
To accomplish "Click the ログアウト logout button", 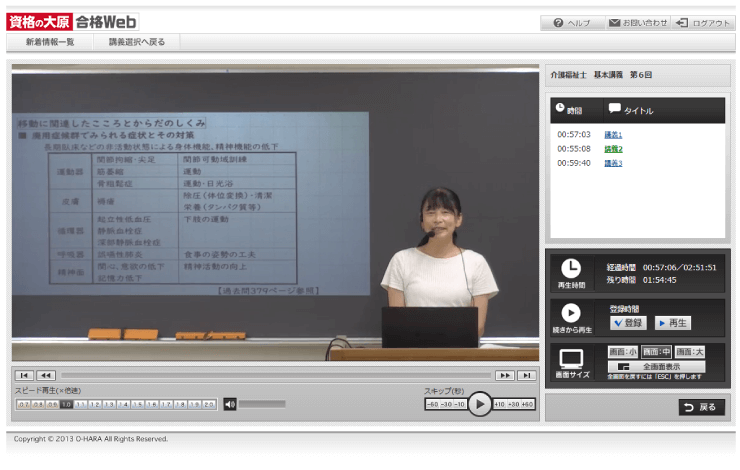I will 703,22.
